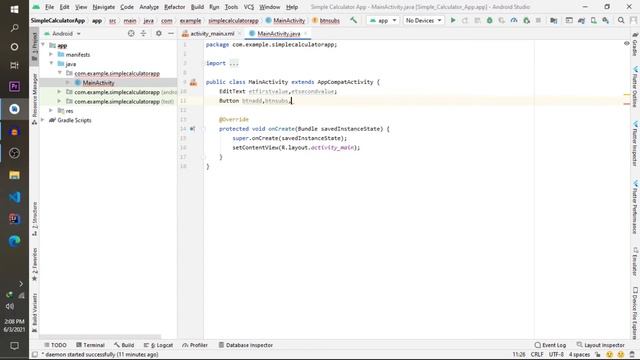The height and width of the screenshot is (360, 640).
Task: Click the 4 spaces indent indicator
Action: click(x=580, y=355)
